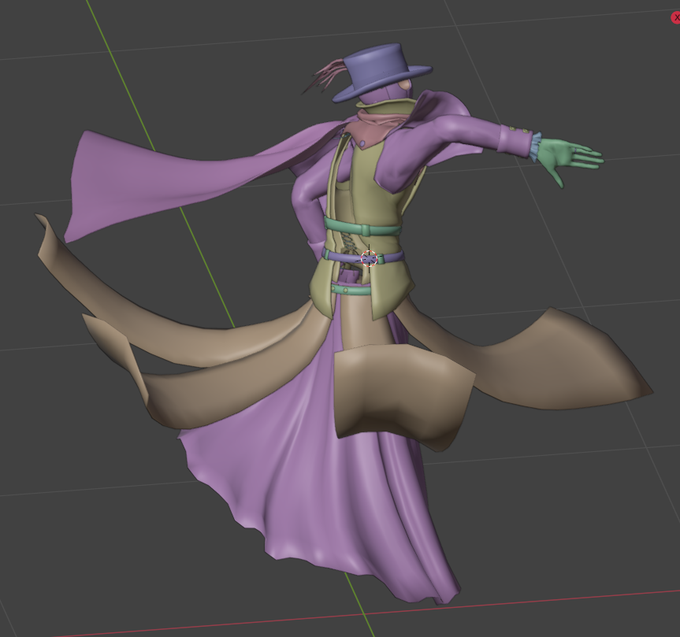
Task: Select the purple top hat mesh
Action: [382, 71]
